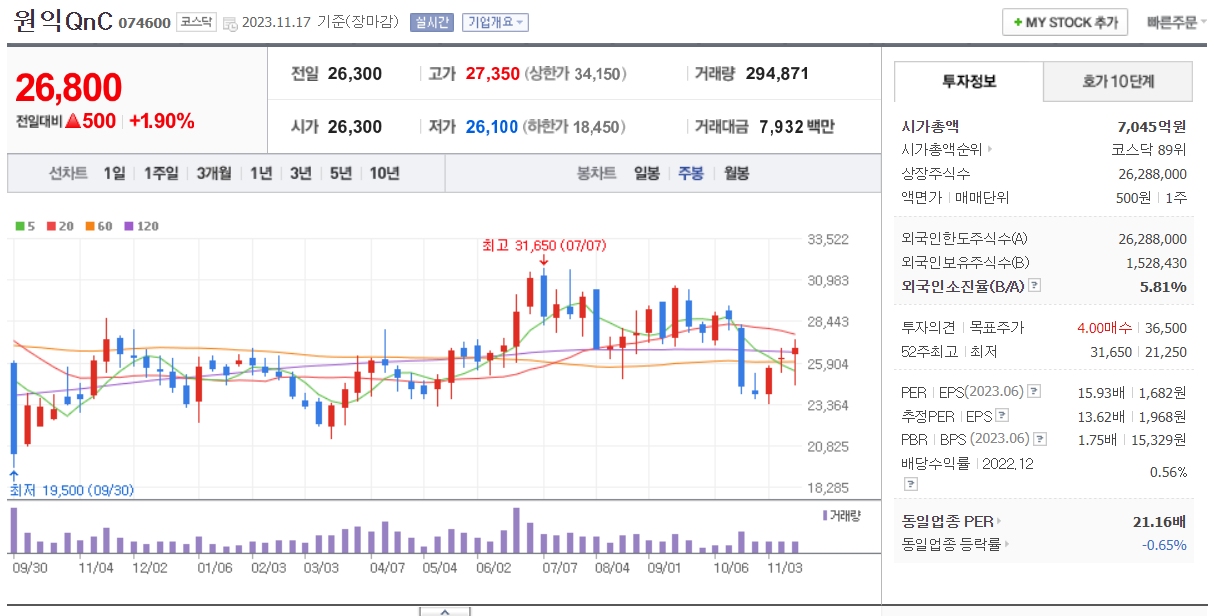The width and height of the screenshot is (1214, 616).
Task: Click the -0.65% sector change value
Action: point(1165,545)
